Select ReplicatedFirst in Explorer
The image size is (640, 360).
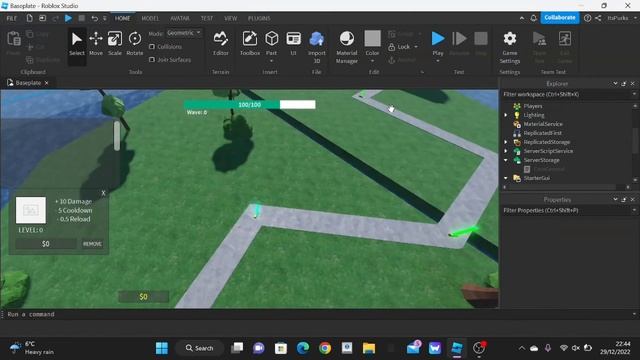542,133
